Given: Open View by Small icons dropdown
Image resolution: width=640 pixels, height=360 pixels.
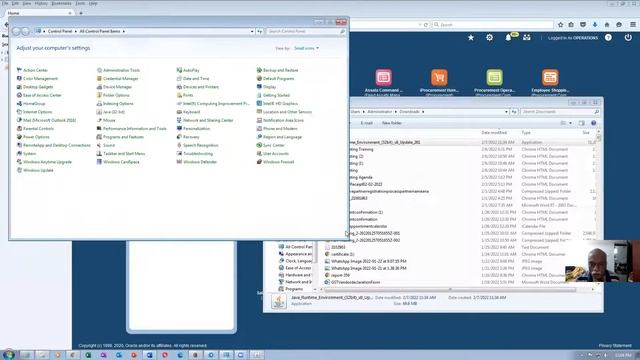Looking at the screenshot, I should click(x=307, y=48).
